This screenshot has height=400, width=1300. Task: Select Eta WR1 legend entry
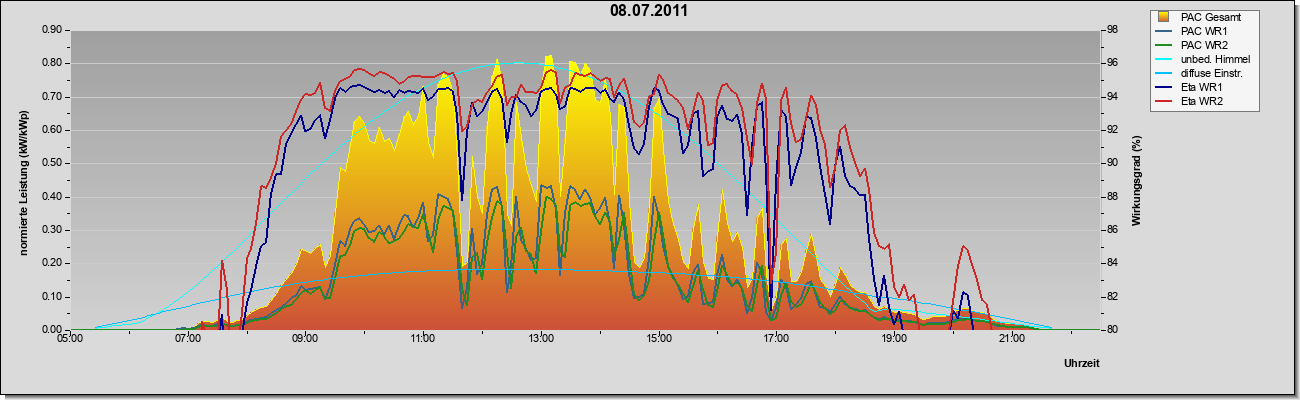(x=1202, y=87)
